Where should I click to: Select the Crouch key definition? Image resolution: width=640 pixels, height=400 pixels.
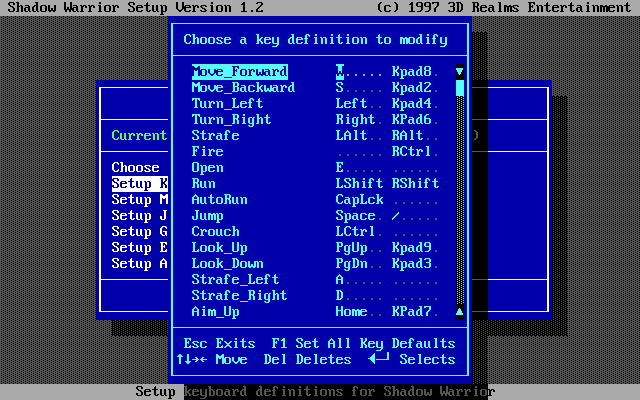pyautogui.click(x=216, y=231)
